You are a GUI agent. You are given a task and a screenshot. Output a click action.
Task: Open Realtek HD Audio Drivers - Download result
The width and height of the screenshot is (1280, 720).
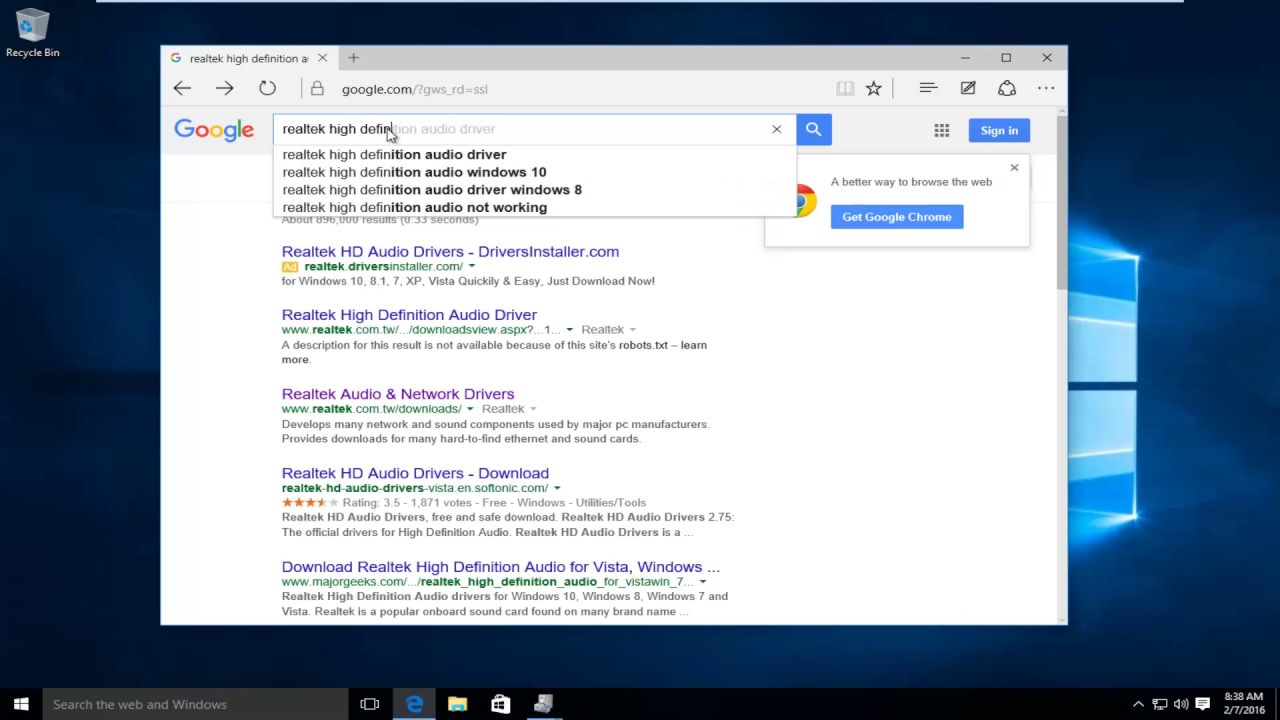(415, 473)
